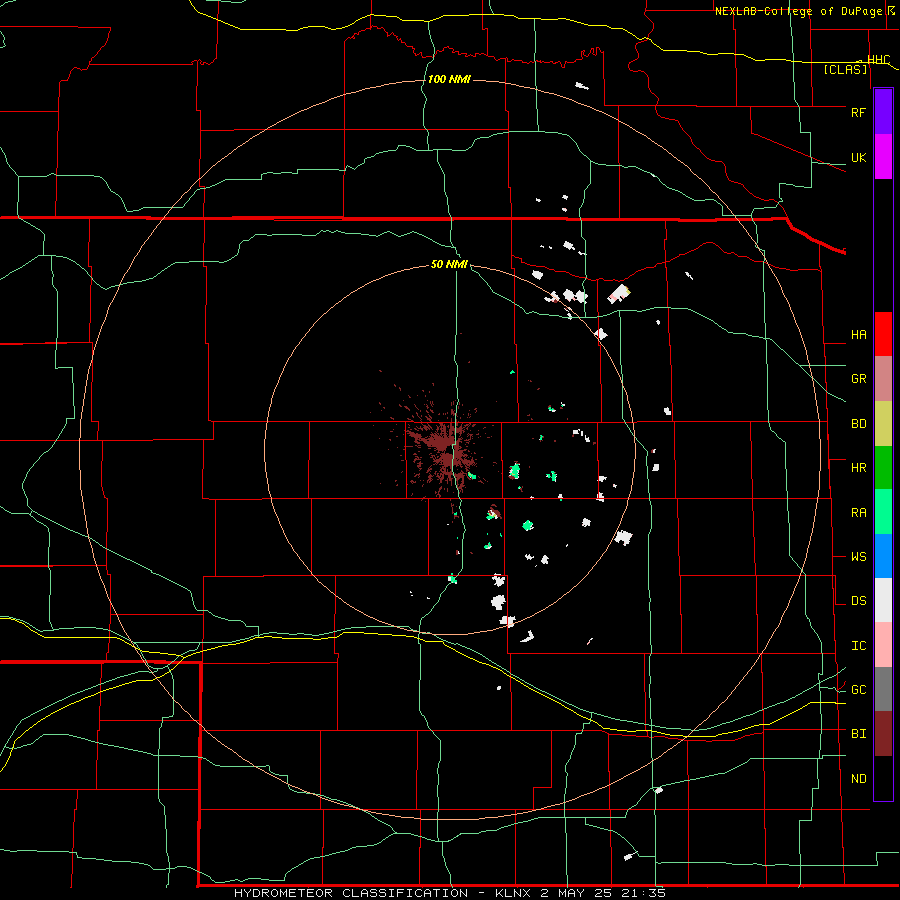Click the HHC product code text
900x900 pixels.
878,59
